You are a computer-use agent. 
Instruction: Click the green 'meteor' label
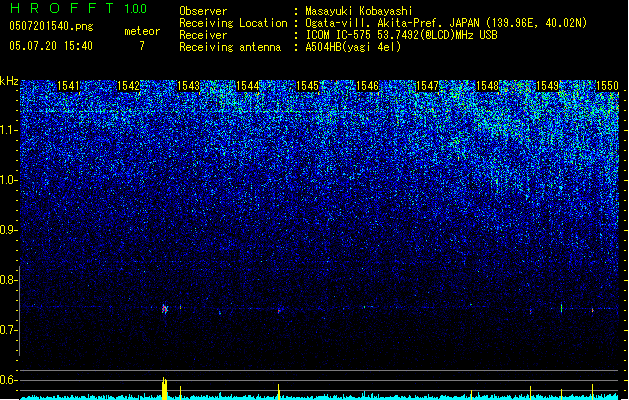click(x=142, y=31)
